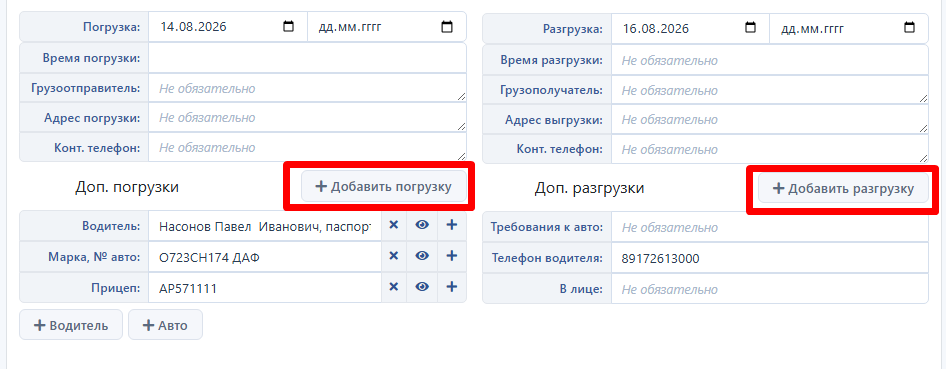Viewport: 946px width, 369px height.
Task: Focus the Адрес выгрузки text area
Action: tap(770, 119)
